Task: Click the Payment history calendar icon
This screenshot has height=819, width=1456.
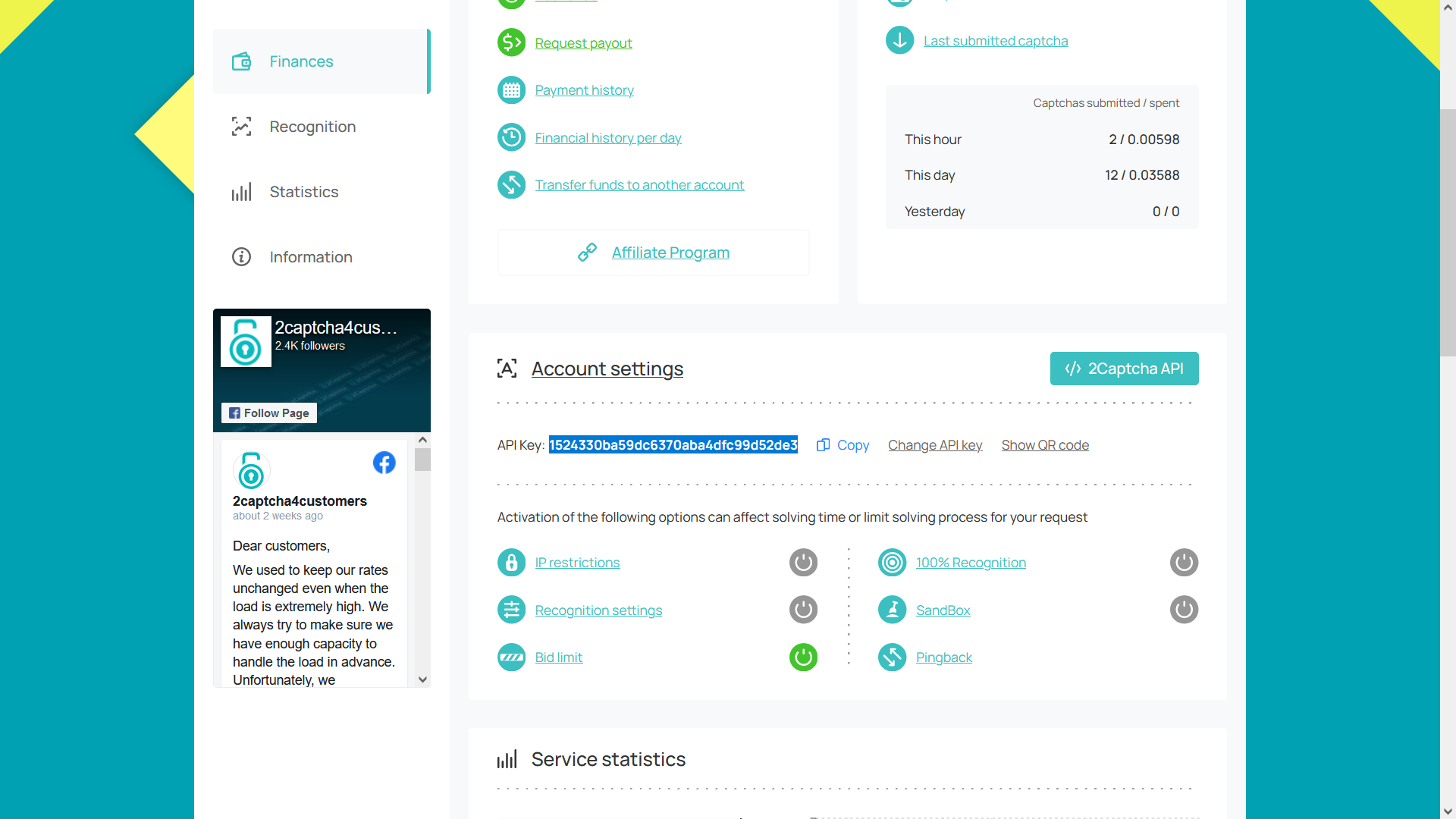Action: click(512, 89)
